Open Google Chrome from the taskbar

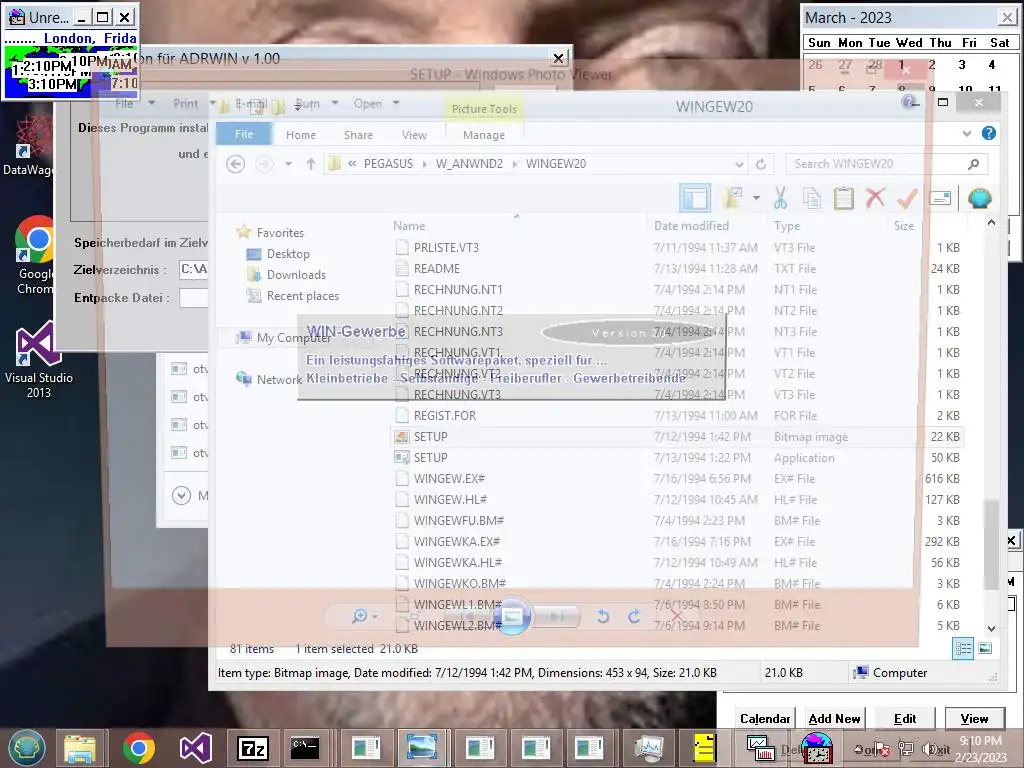[x=138, y=748]
